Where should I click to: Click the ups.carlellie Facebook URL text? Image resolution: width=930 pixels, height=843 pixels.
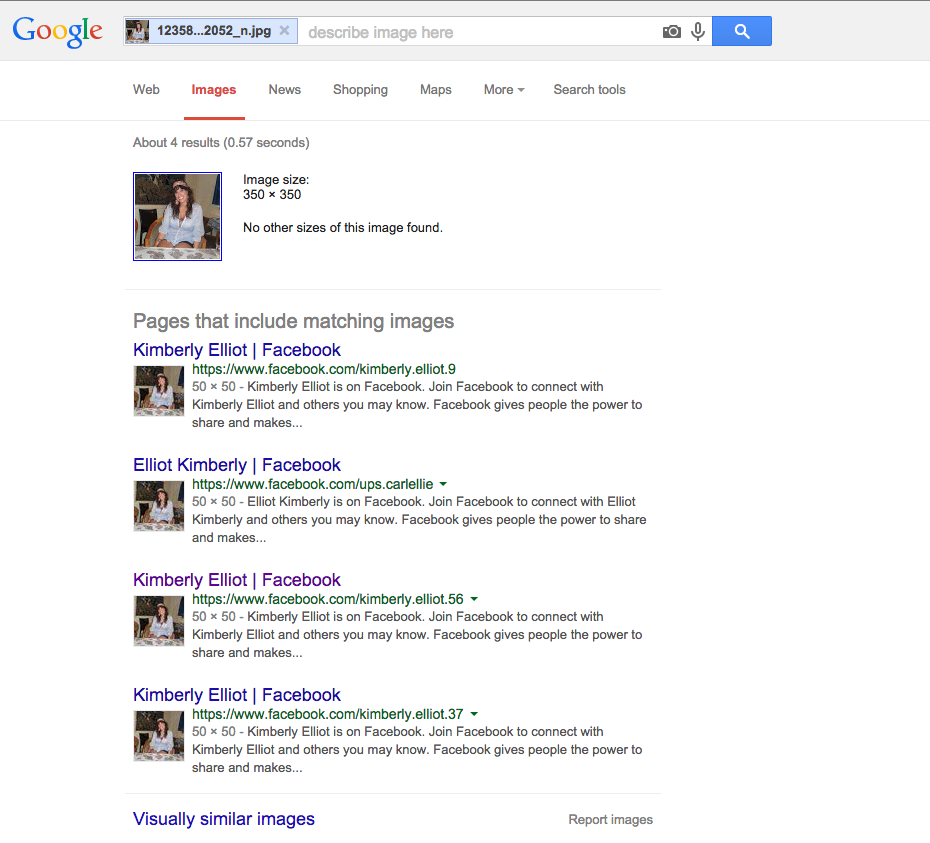[x=313, y=484]
